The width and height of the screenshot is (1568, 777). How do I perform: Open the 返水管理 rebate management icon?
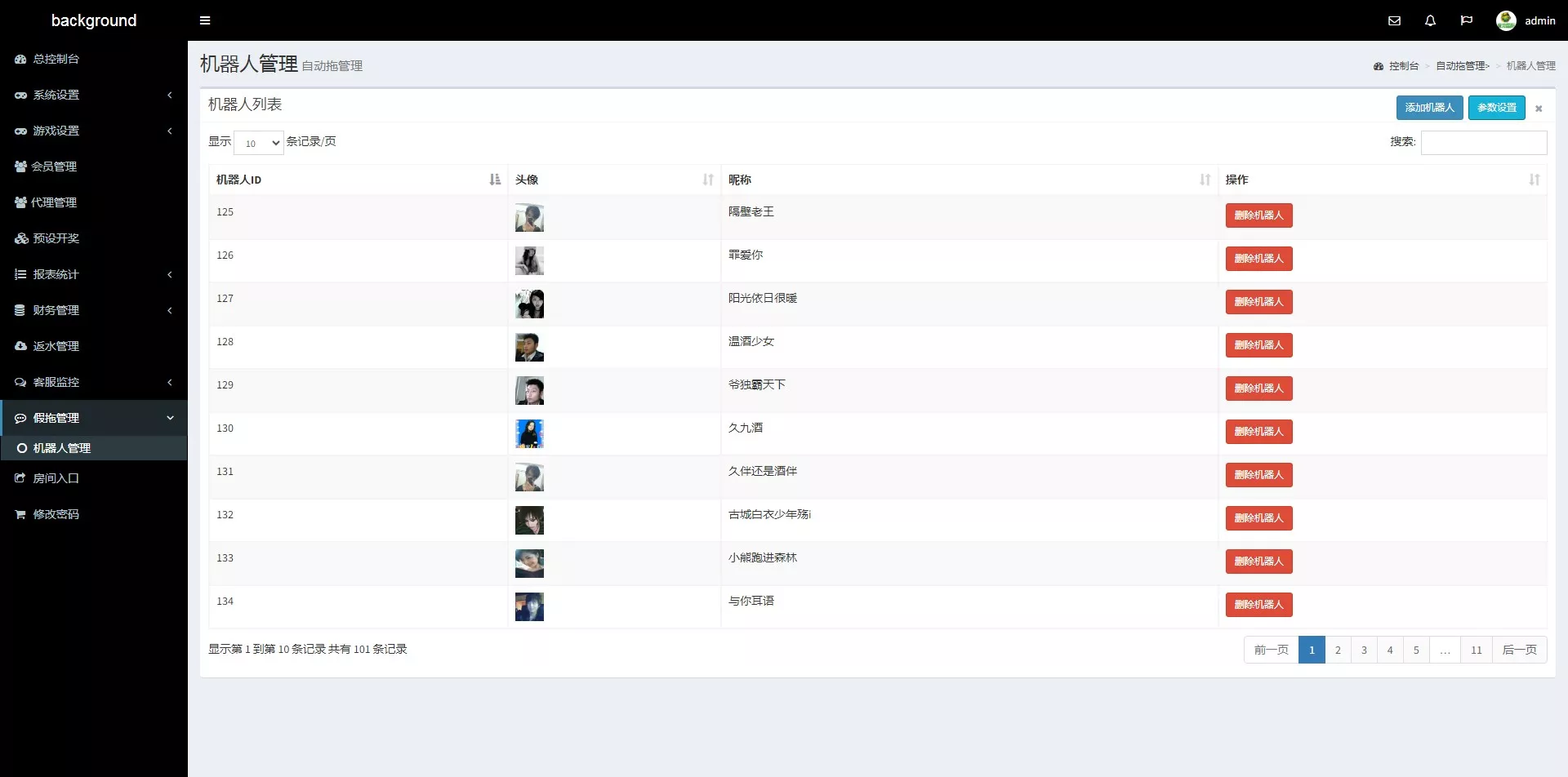pos(20,345)
